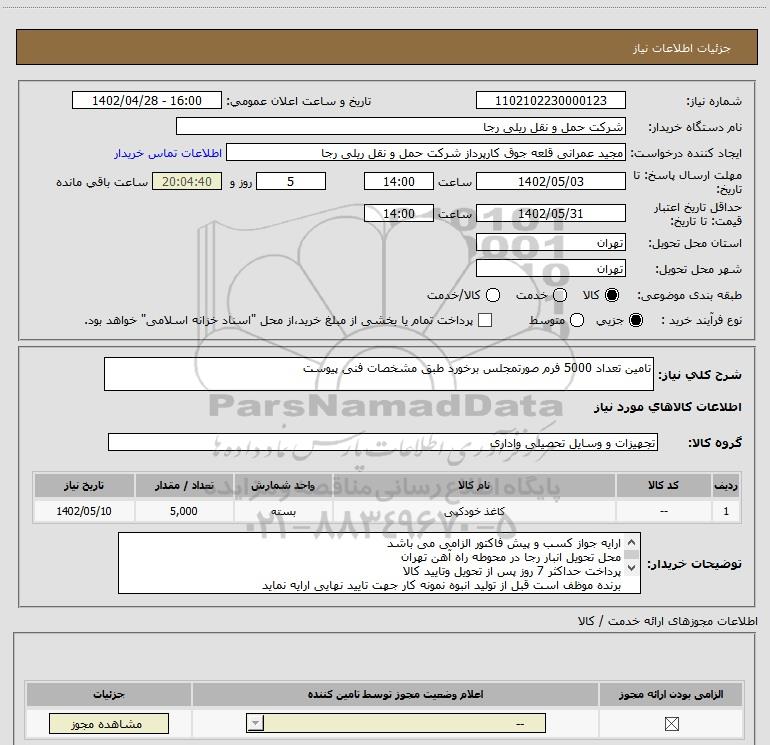Click the جزئیات اطلاعات نیاز header title
The image size is (770, 745).
click(x=682, y=48)
